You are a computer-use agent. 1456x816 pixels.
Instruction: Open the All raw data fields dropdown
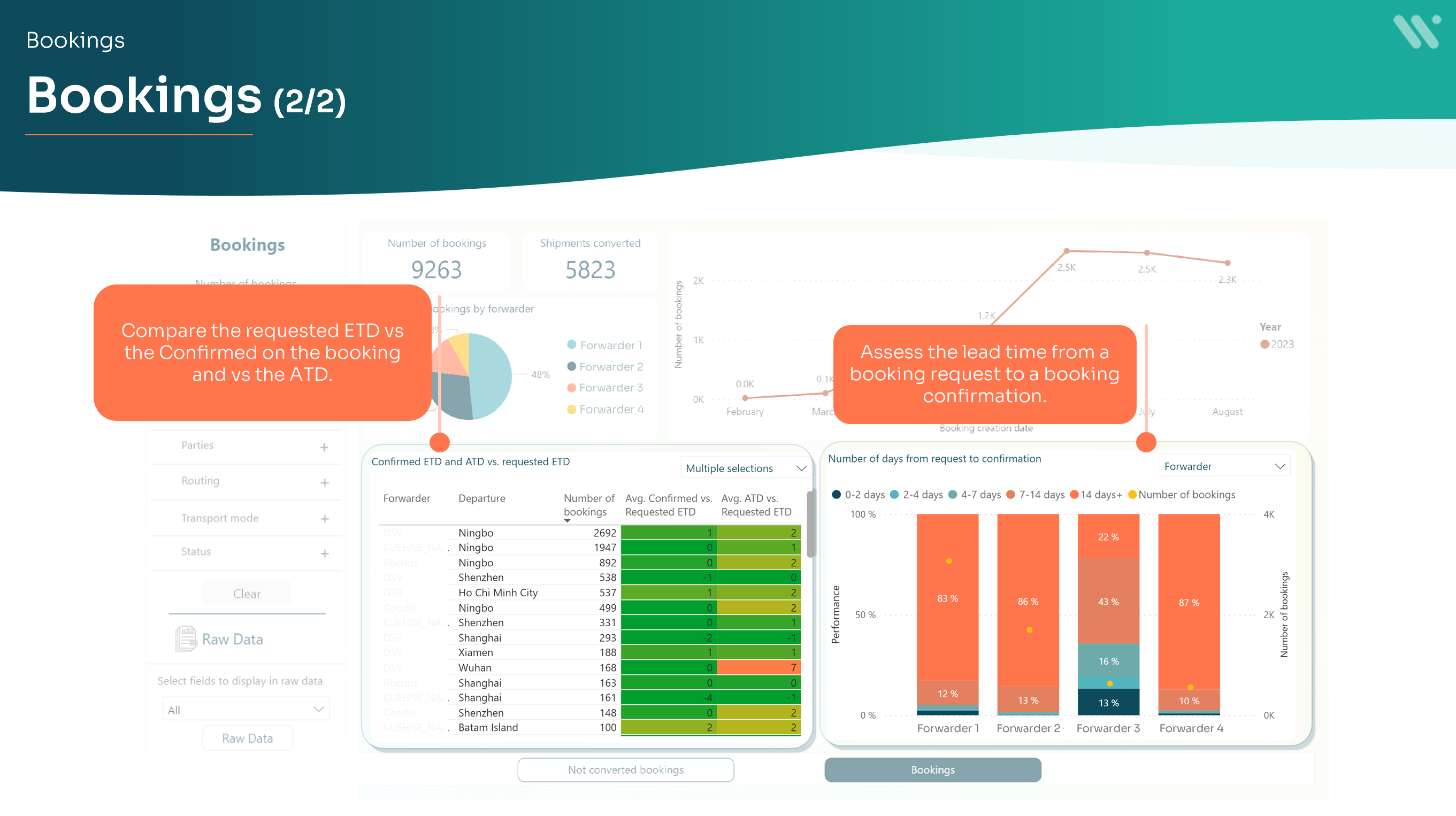(x=246, y=710)
